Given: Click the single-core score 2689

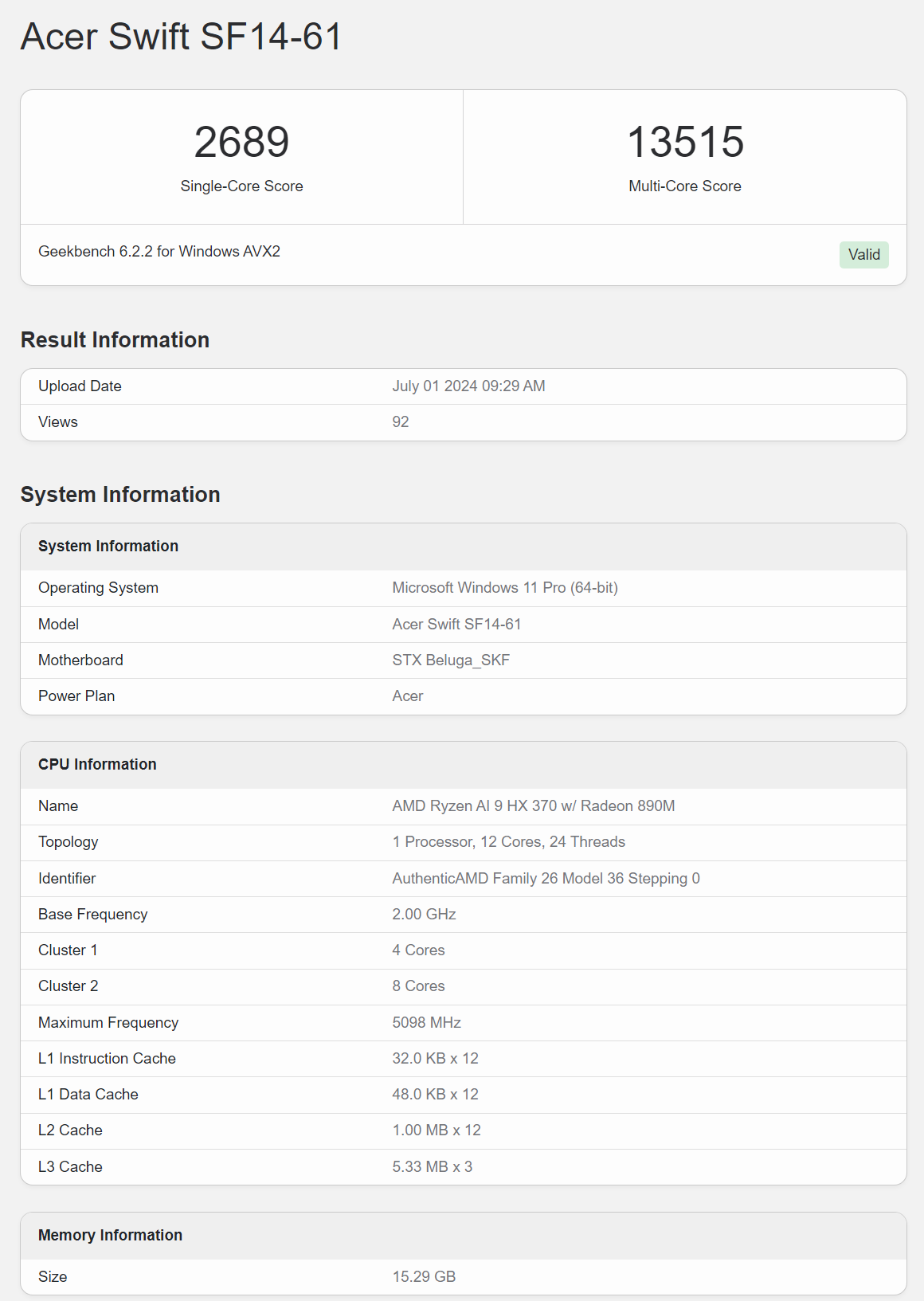Looking at the screenshot, I should (x=241, y=142).
